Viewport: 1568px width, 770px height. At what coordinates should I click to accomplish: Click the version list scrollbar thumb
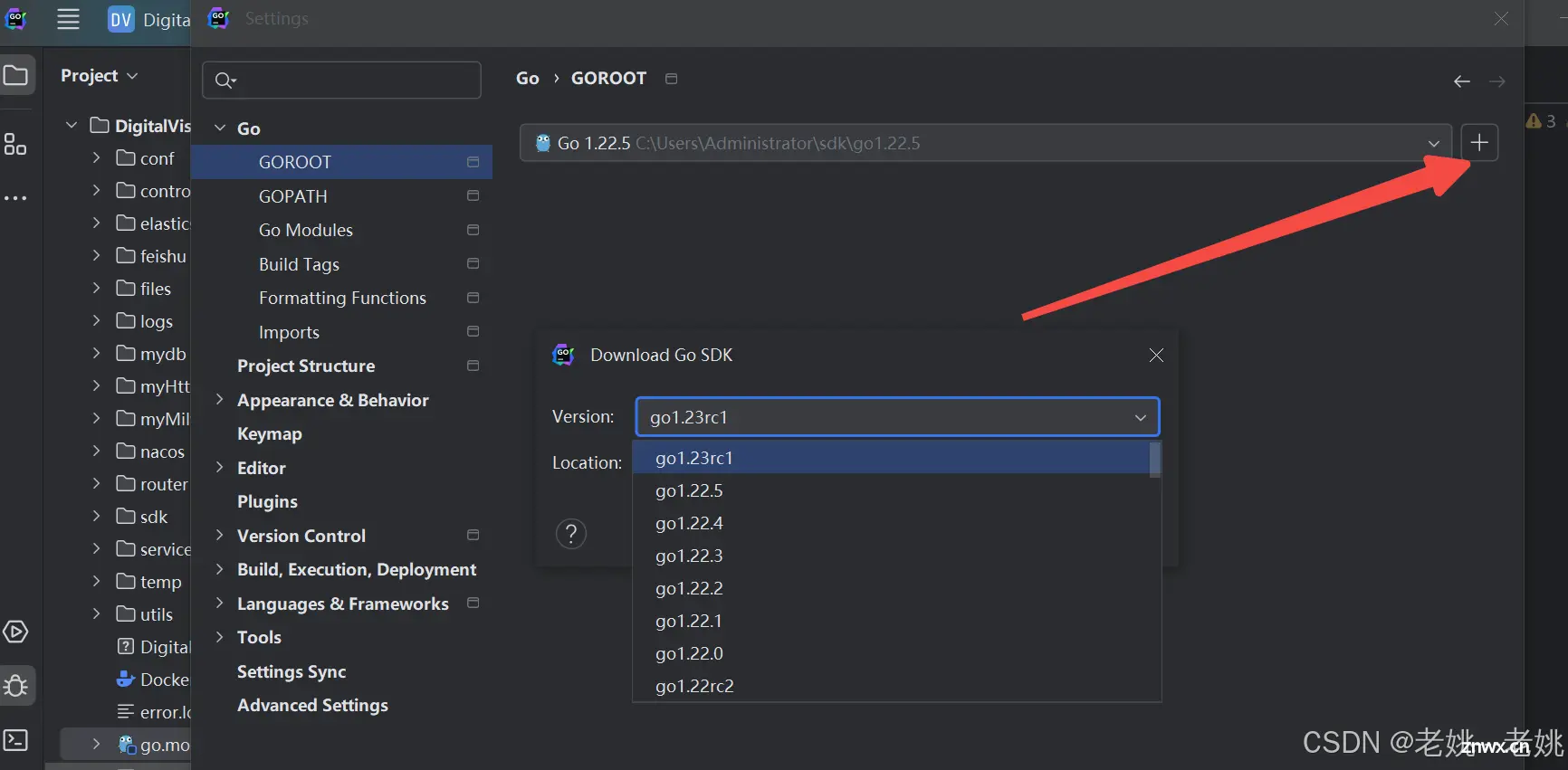(x=1155, y=460)
